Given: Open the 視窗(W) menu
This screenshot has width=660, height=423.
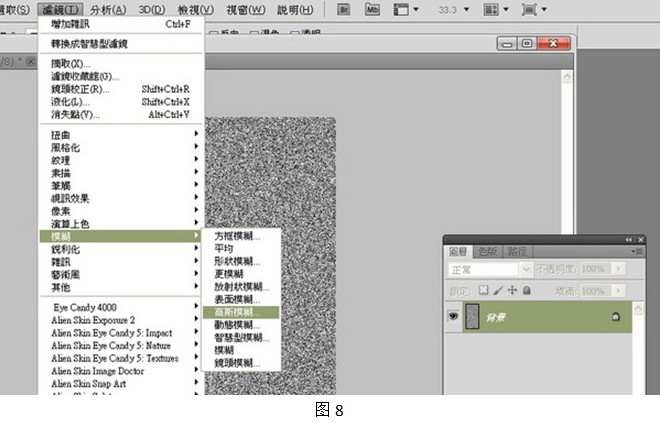Looking at the screenshot, I should coord(246,10).
